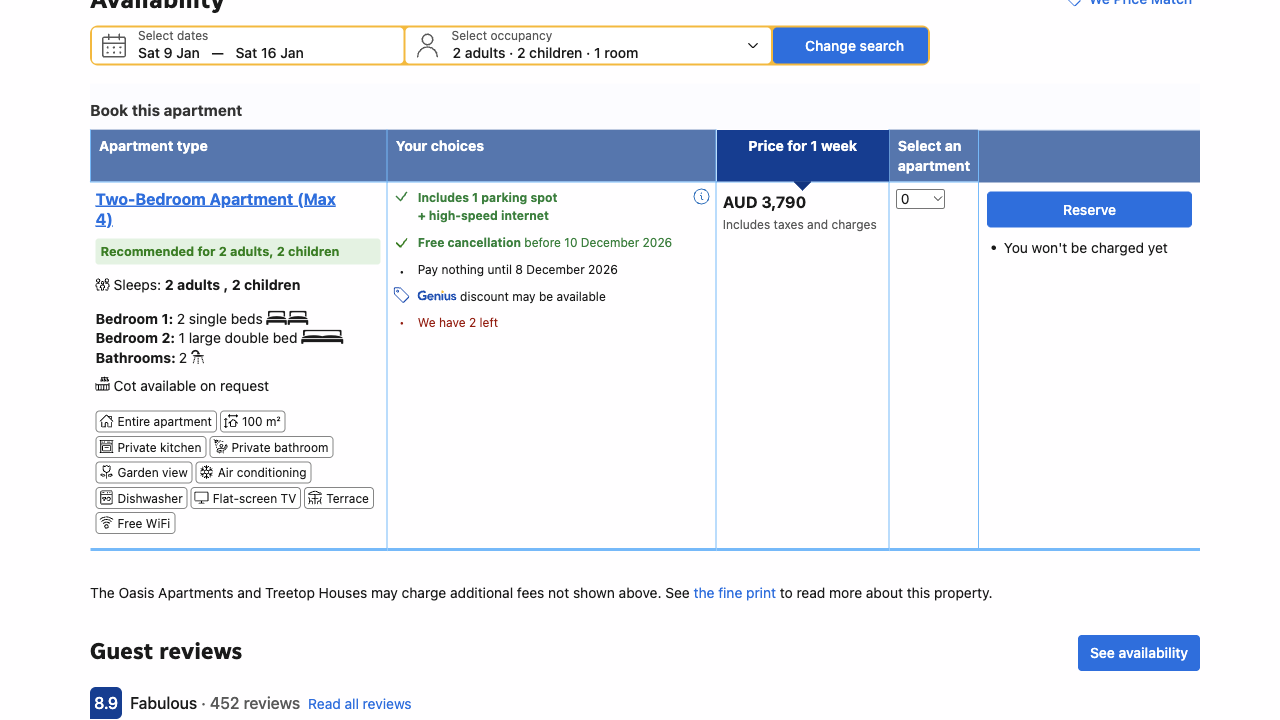1280x720 pixels.
Task: Click the Genius discount tag icon
Action: (x=402, y=295)
